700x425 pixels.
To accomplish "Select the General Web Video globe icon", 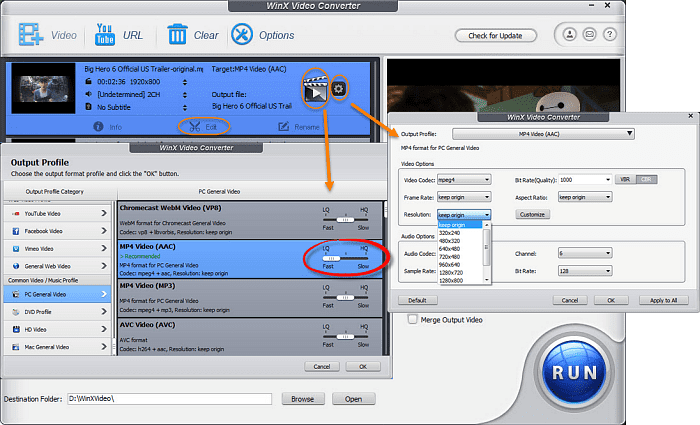I will tap(16, 266).
